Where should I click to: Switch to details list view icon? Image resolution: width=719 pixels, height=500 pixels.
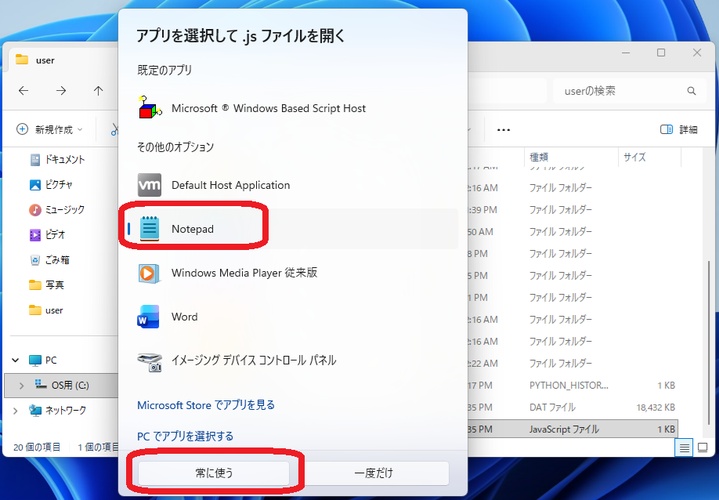click(684, 447)
